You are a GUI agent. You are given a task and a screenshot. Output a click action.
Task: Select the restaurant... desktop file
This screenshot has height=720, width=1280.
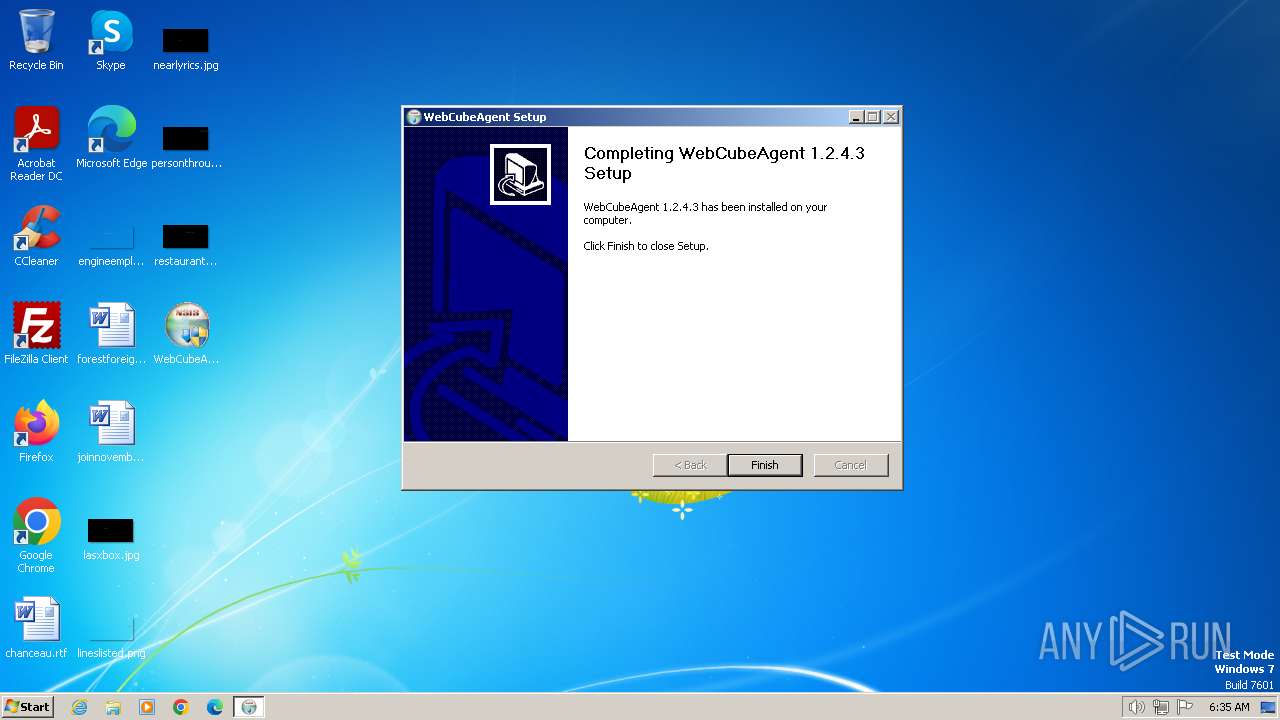coord(186,244)
